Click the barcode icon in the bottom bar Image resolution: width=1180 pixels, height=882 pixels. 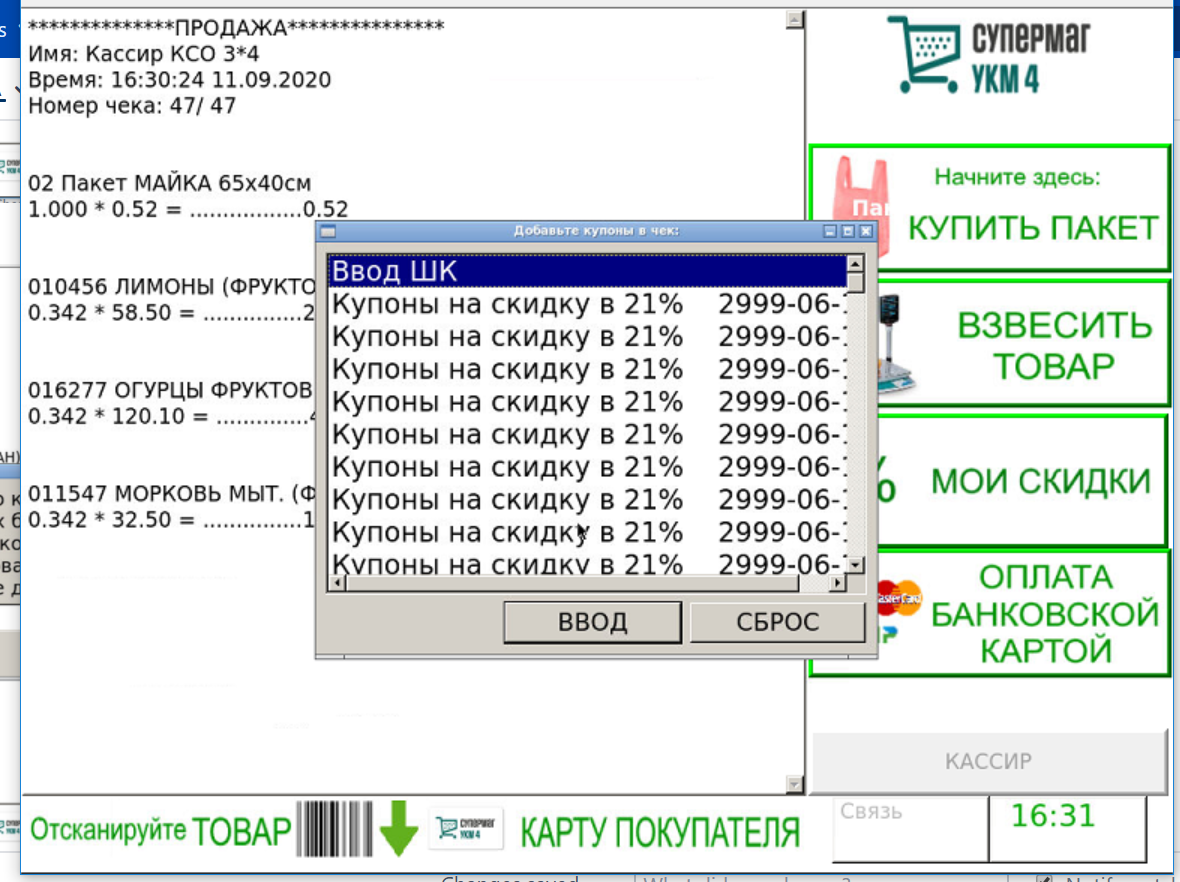point(333,830)
